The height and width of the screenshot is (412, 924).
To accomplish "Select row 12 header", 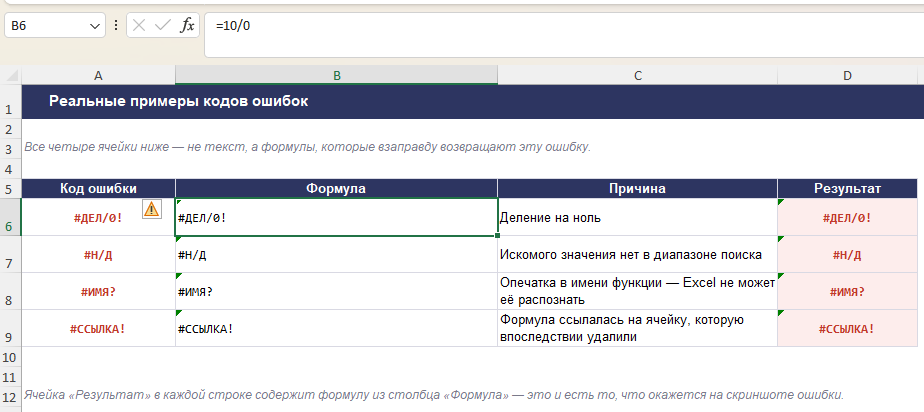I will [x=11, y=397].
